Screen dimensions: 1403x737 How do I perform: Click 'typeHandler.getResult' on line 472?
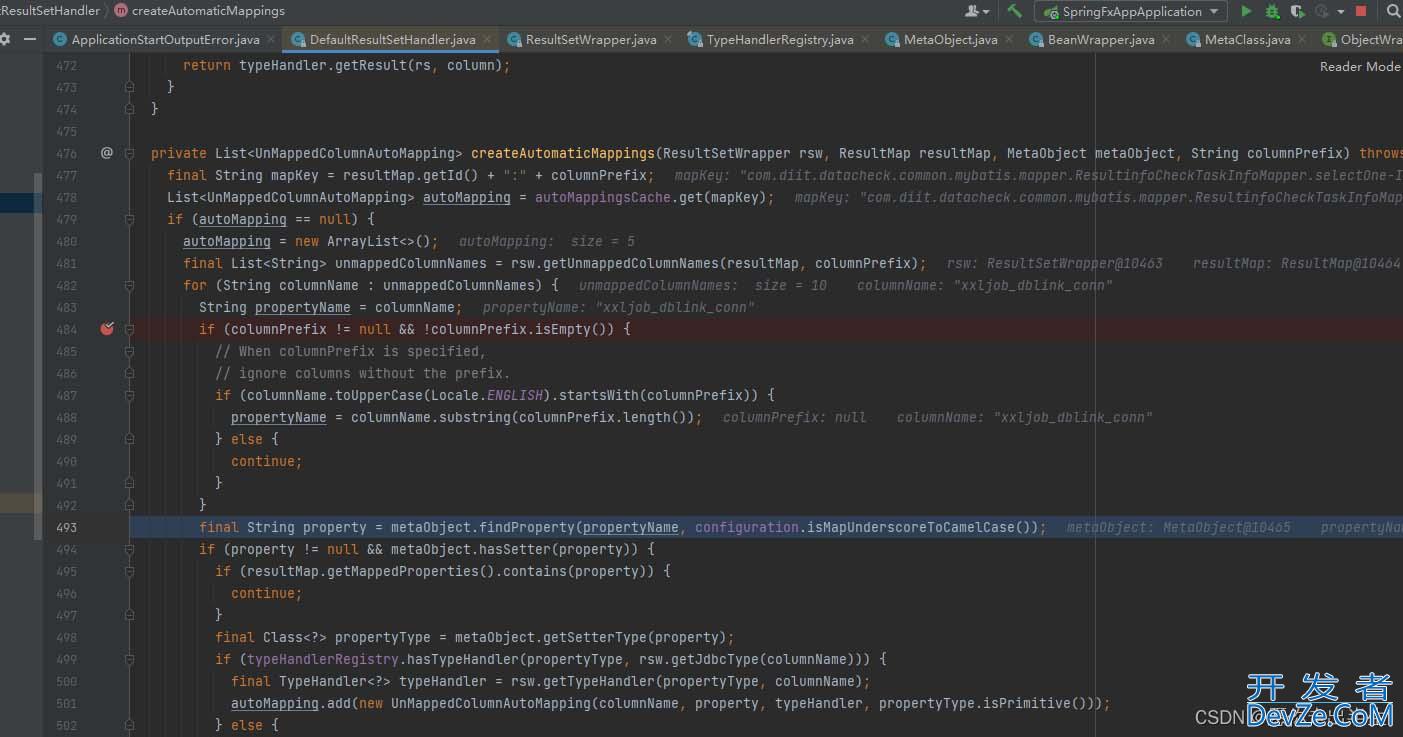pos(322,65)
